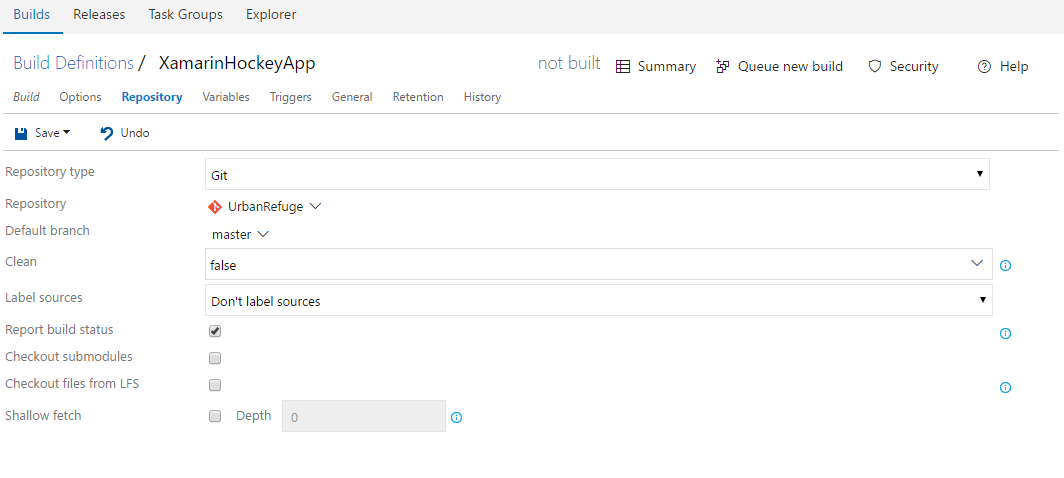This screenshot has height=478, width=1064.
Task: Click the Security shield icon
Action: click(875, 67)
